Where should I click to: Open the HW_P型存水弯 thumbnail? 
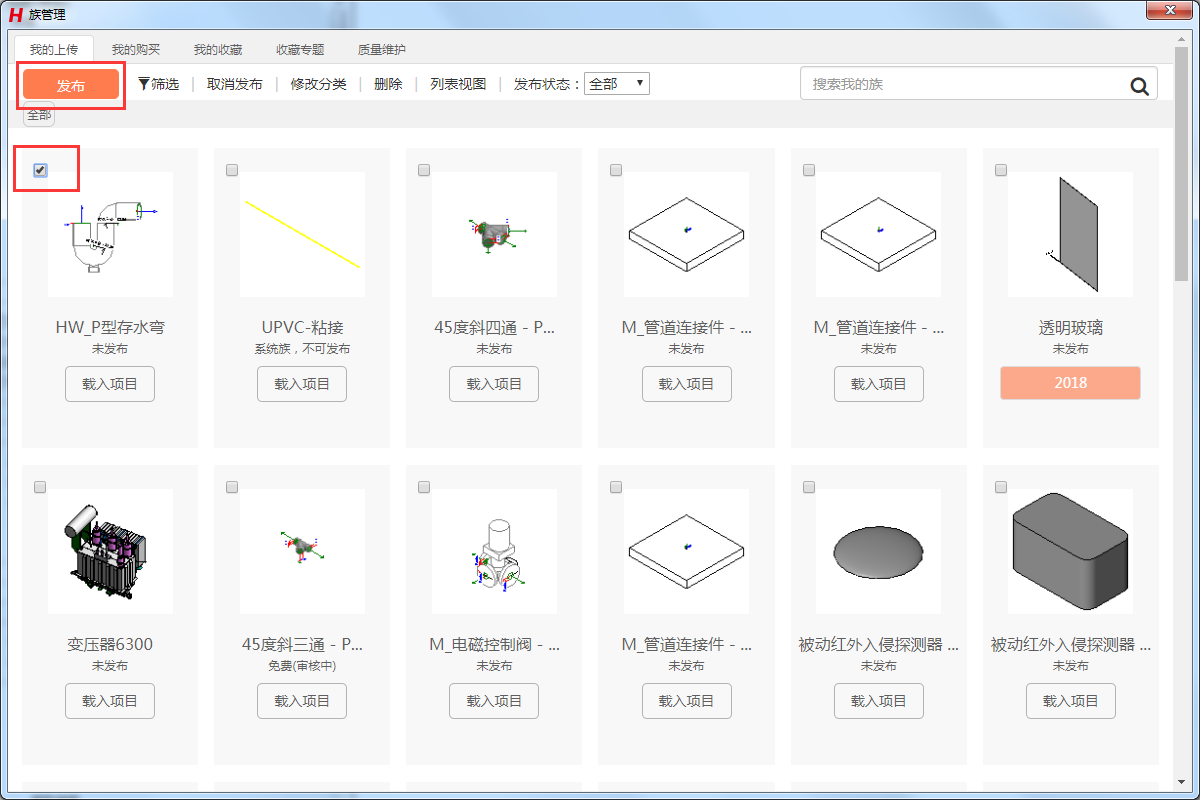pyautogui.click(x=110, y=234)
